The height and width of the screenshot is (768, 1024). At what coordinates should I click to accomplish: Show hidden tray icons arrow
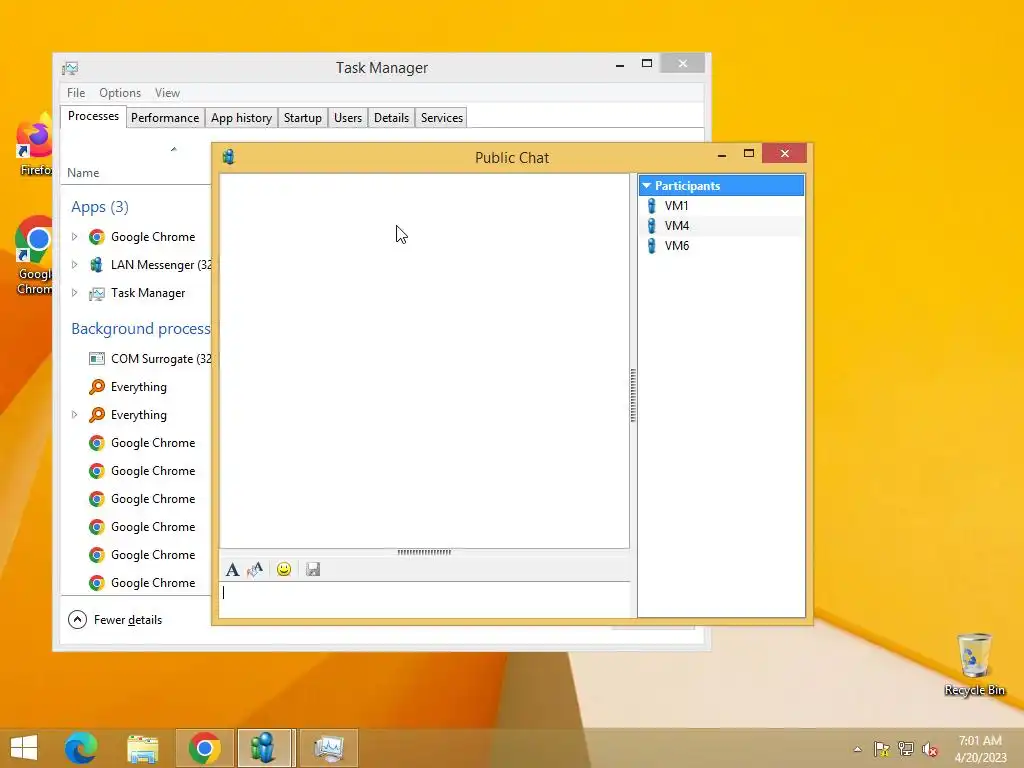[x=857, y=749]
